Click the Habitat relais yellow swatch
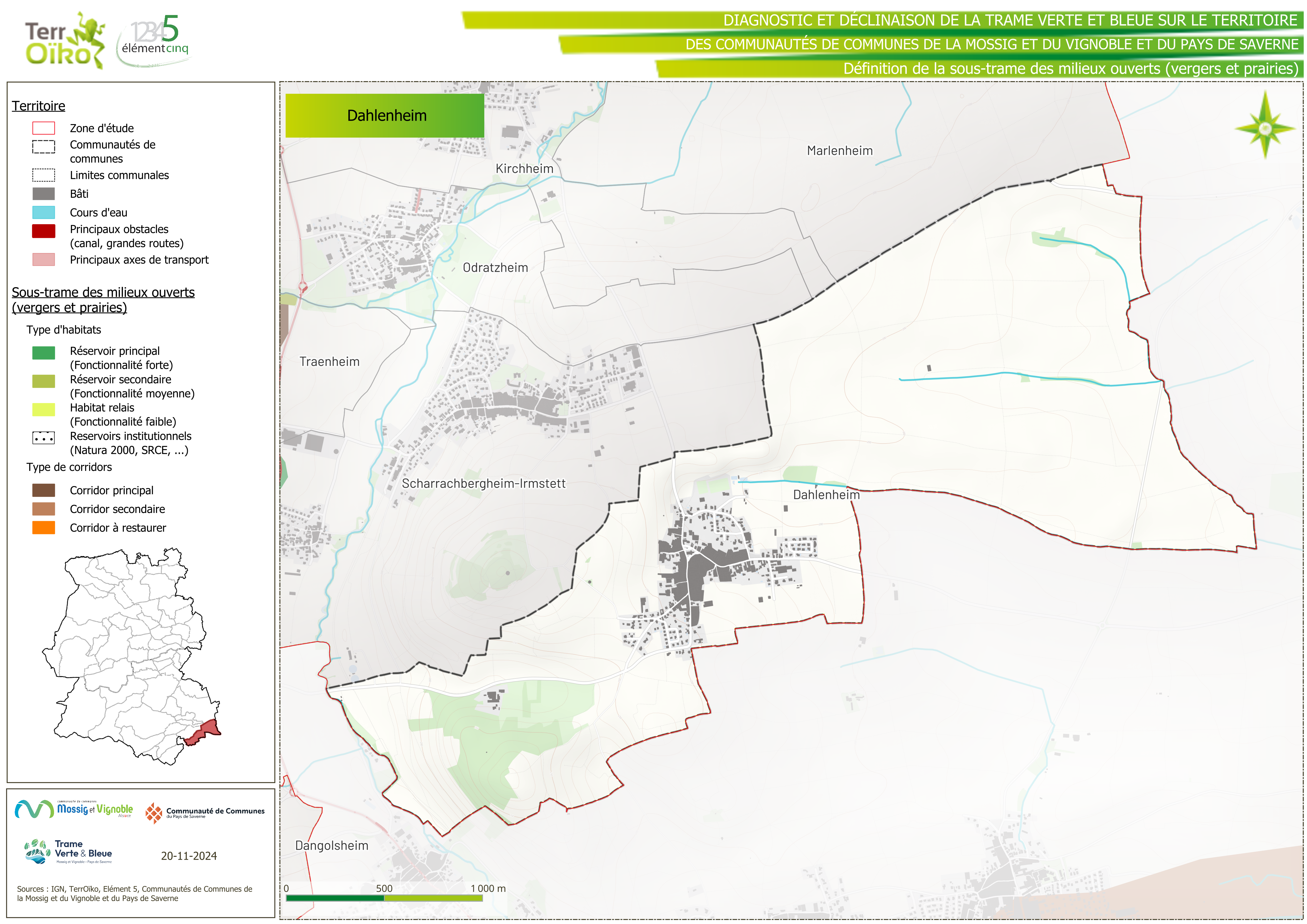Viewport: 1307px width, 924px height. pyautogui.click(x=43, y=409)
